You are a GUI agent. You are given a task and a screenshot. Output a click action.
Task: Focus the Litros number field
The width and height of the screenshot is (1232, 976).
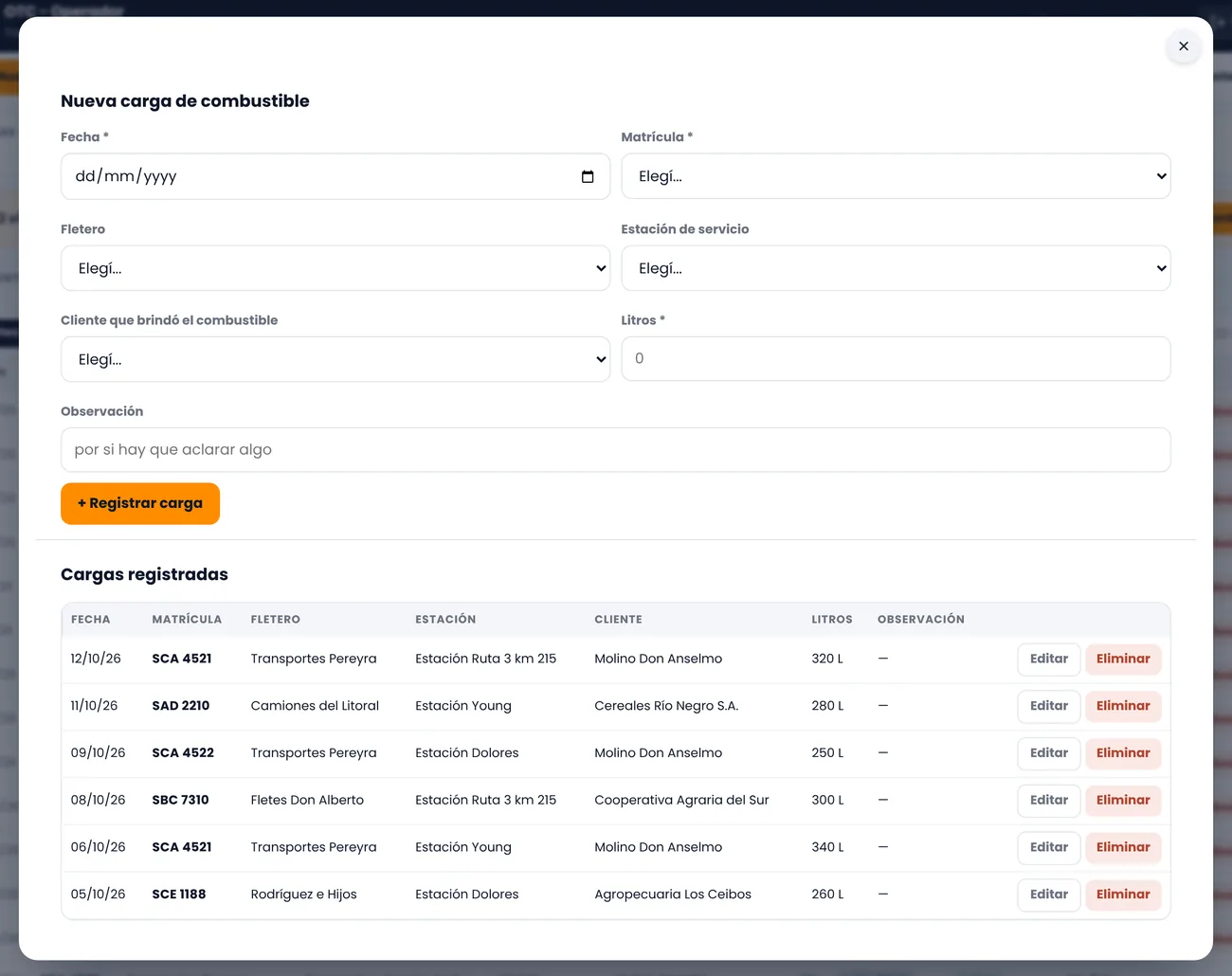[x=896, y=359]
